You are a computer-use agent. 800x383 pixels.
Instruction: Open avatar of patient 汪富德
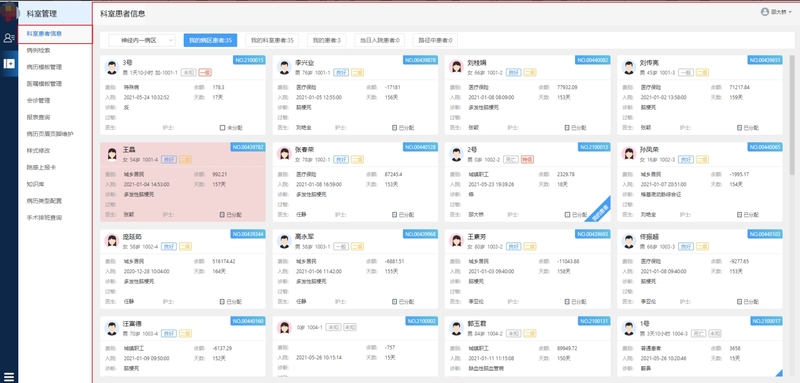coord(112,328)
